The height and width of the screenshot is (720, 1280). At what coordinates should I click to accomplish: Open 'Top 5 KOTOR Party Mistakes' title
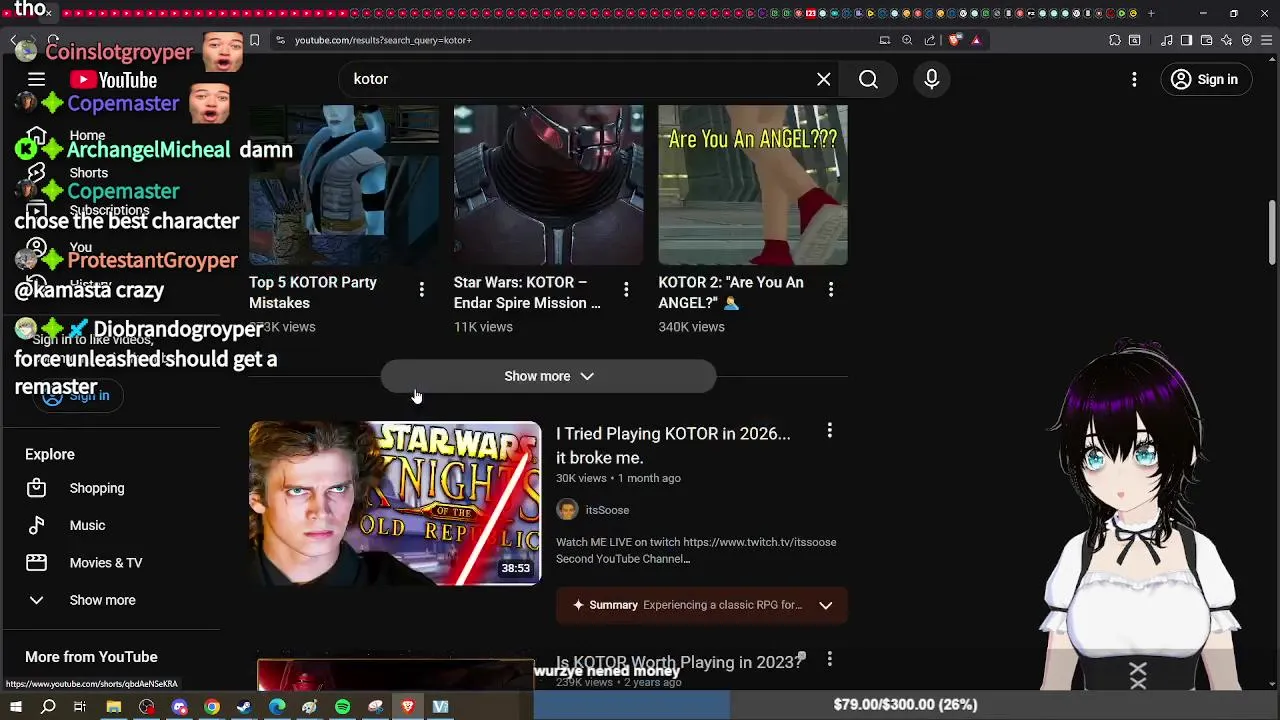[x=313, y=292]
